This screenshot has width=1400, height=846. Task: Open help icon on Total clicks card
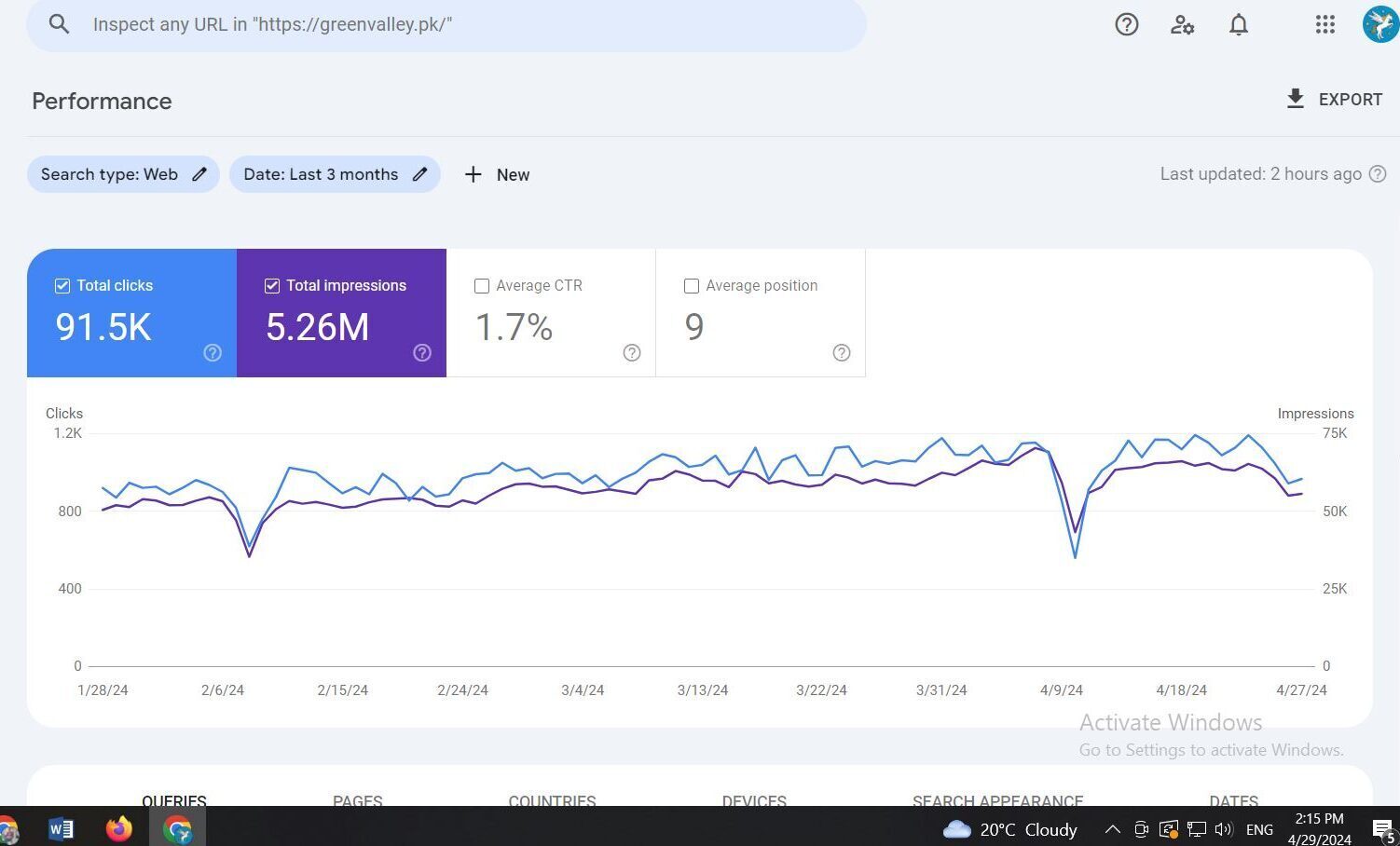pyautogui.click(x=213, y=352)
